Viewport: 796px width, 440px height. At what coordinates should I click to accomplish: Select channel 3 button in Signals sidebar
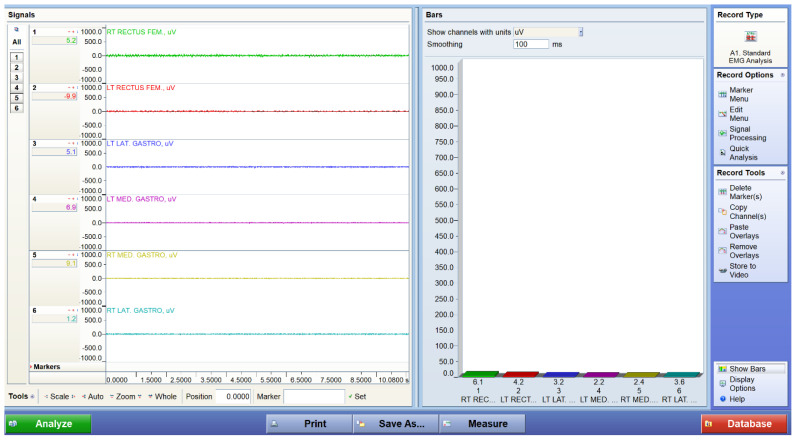tap(17, 78)
